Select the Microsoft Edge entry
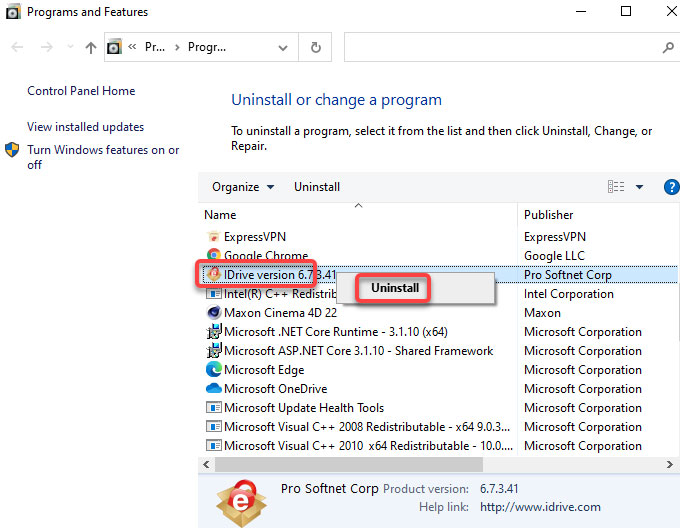This screenshot has width=680, height=528. (264, 370)
